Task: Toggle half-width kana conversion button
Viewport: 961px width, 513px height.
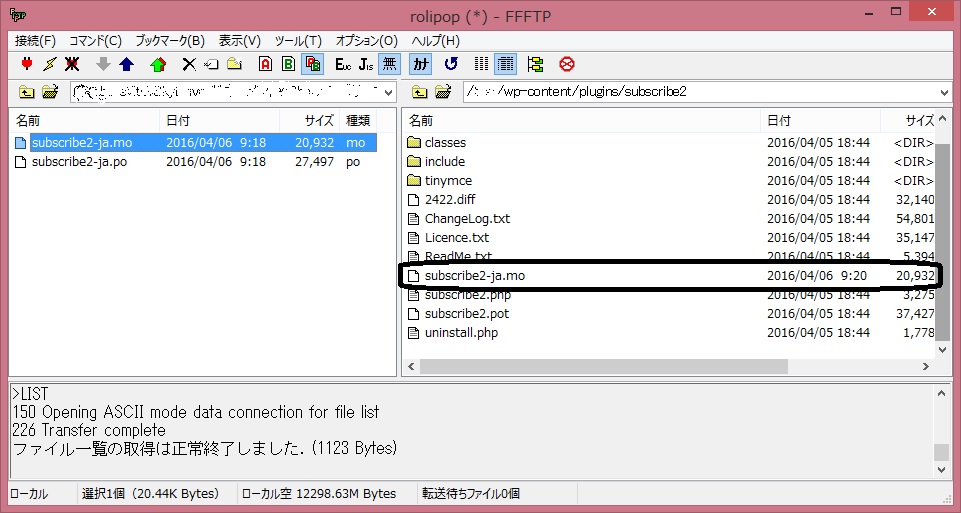Action: point(421,64)
